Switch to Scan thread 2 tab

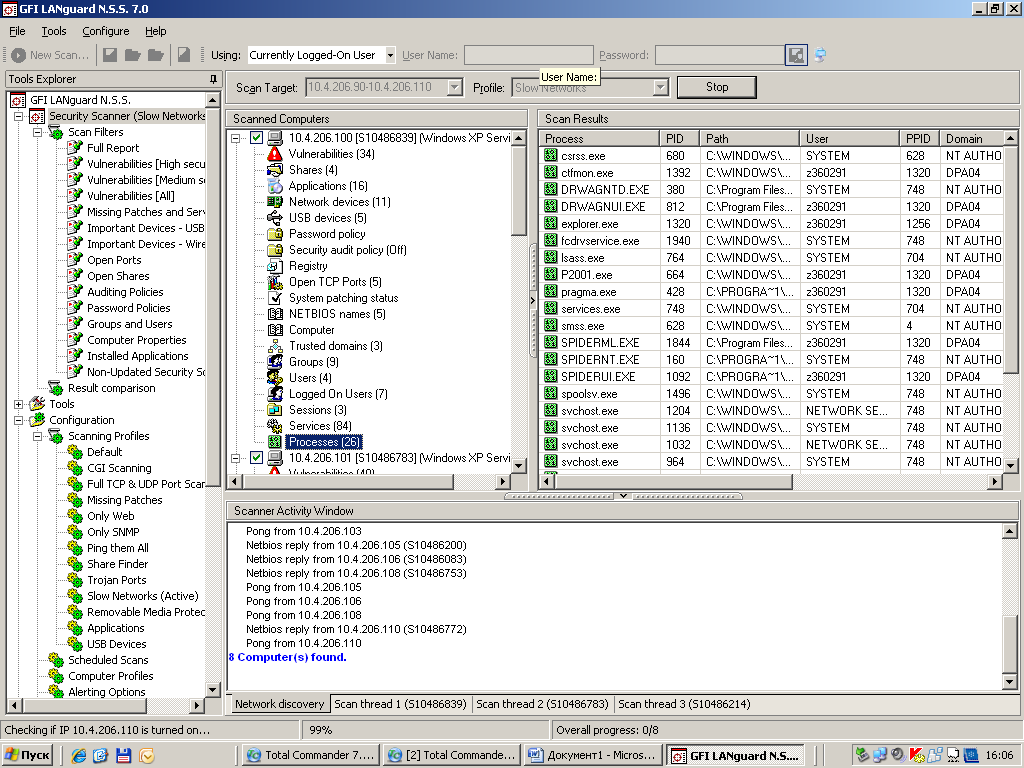[541, 704]
